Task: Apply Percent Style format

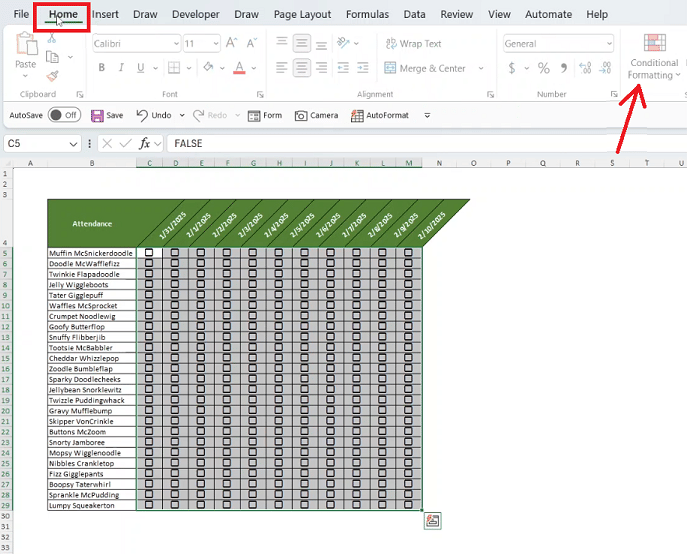Action: coord(544,68)
